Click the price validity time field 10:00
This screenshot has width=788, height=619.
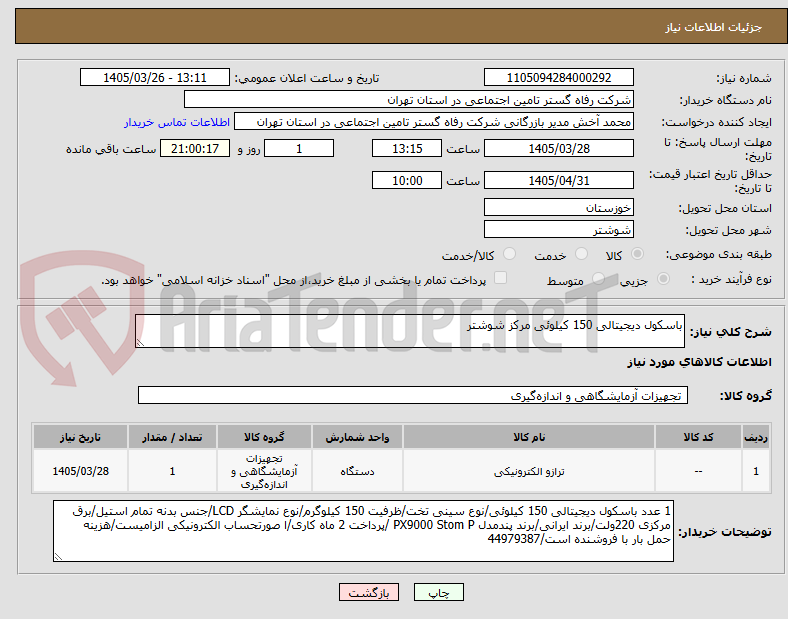click(x=407, y=180)
